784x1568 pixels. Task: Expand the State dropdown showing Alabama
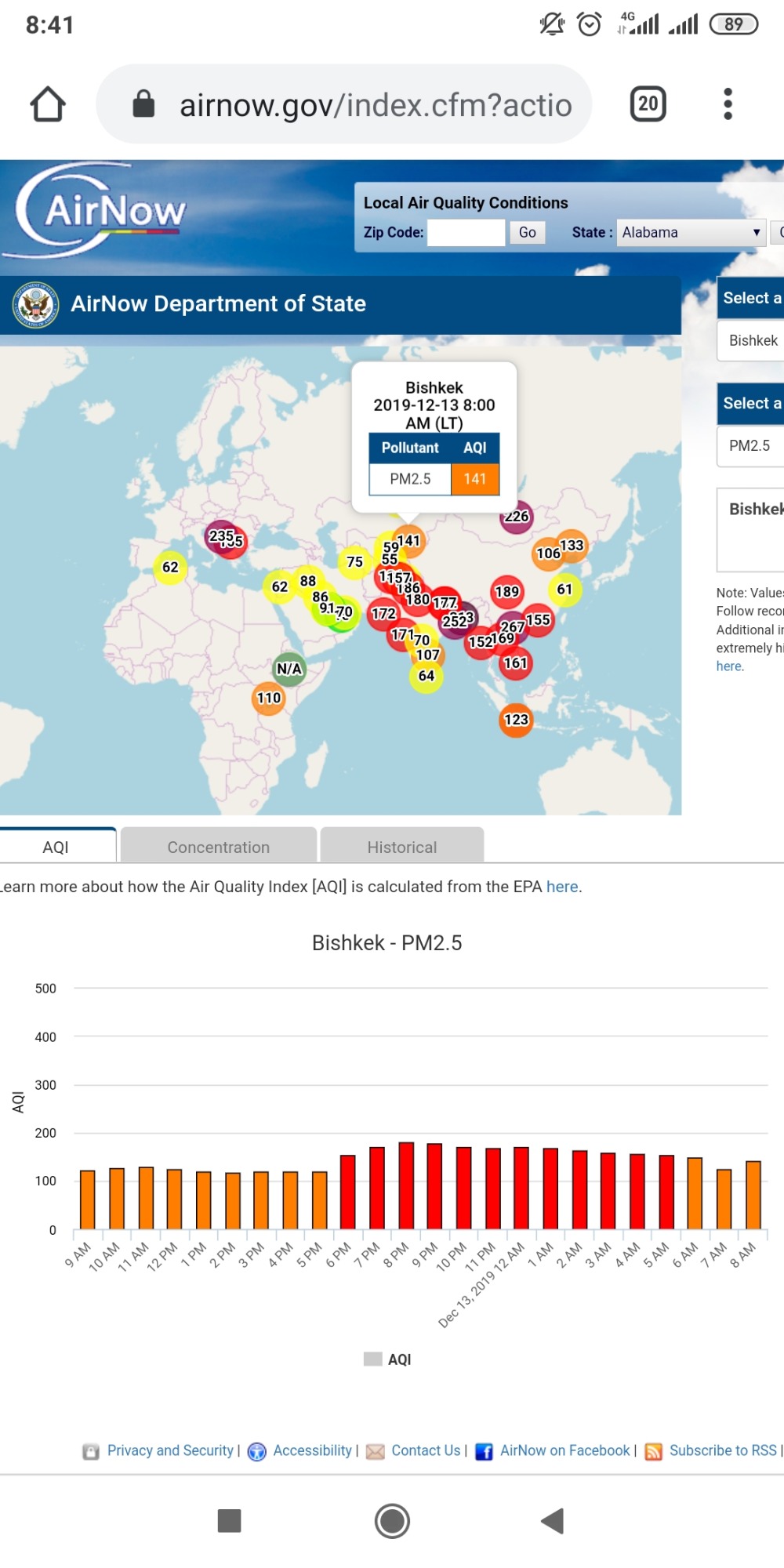point(690,233)
